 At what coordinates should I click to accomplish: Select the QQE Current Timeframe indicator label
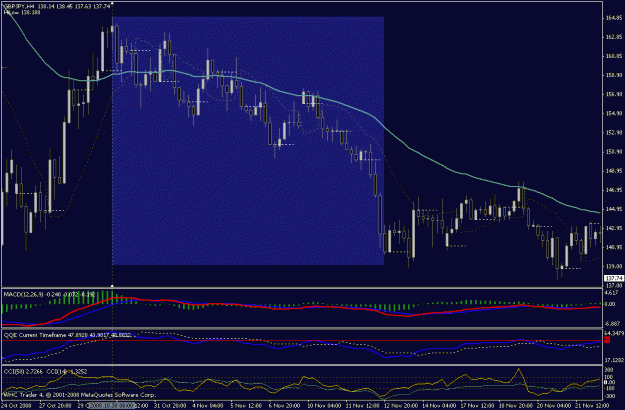[x=35, y=335]
